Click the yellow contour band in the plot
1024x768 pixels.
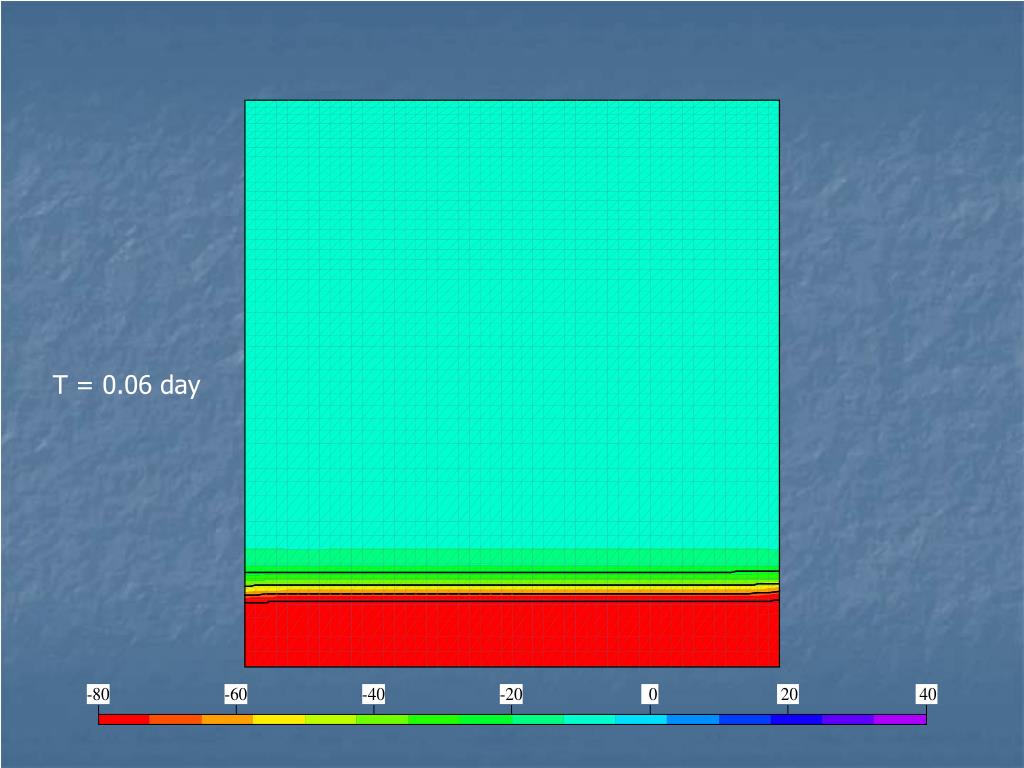tap(512, 589)
